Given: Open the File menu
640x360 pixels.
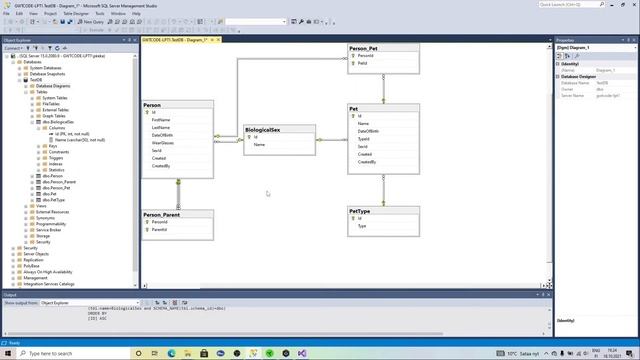Looking at the screenshot, I should tap(7, 13).
